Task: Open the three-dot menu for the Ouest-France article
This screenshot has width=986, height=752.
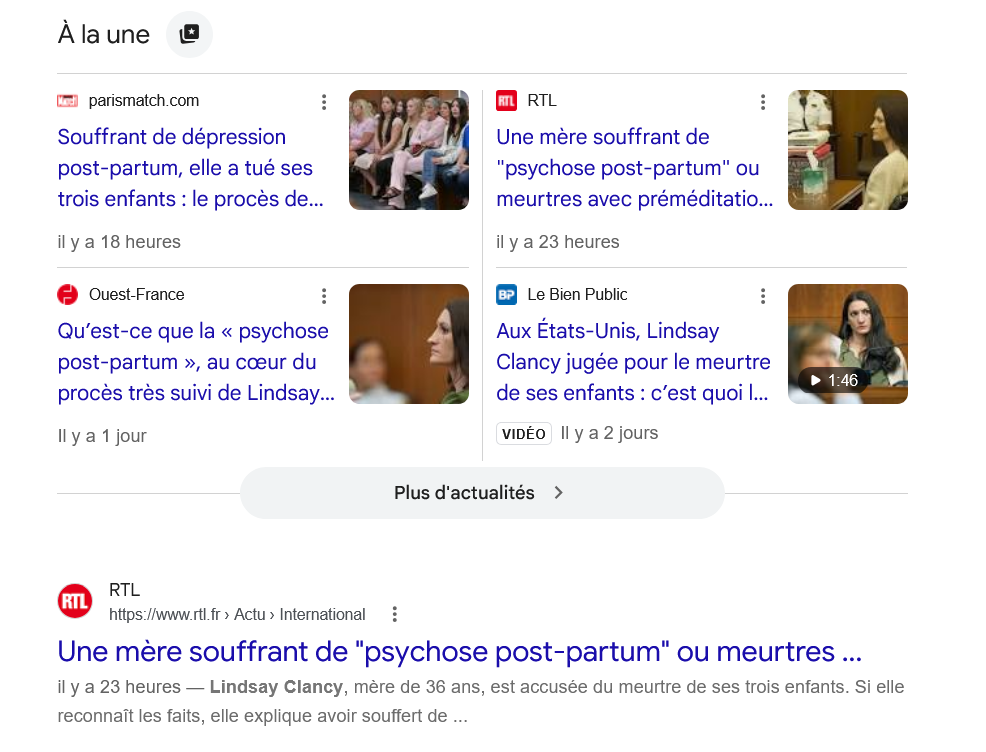Action: click(x=324, y=296)
